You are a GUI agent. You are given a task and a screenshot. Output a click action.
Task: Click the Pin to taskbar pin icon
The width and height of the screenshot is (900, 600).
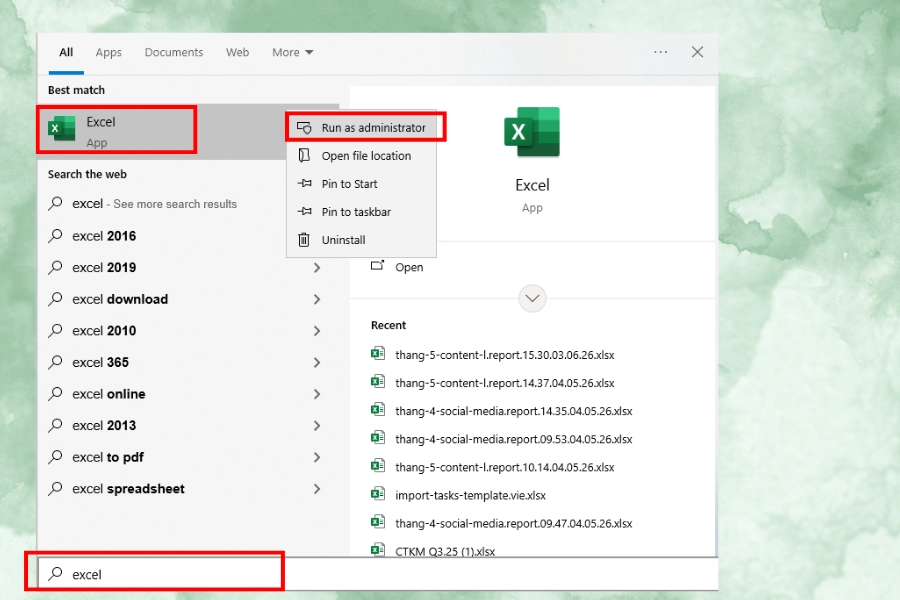304,212
